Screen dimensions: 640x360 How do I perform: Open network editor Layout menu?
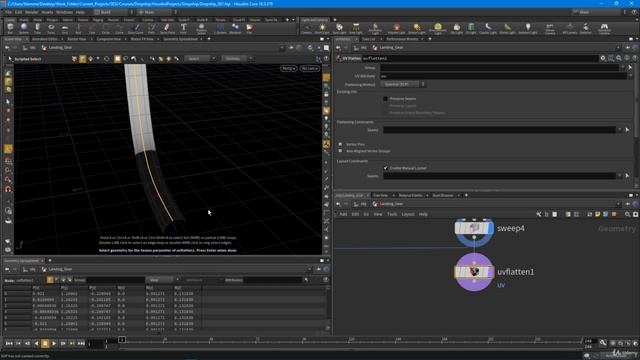pos(408,214)
